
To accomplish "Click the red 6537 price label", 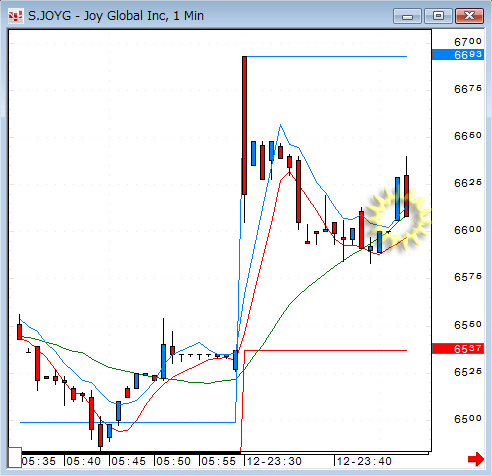I will click(458, 349).
